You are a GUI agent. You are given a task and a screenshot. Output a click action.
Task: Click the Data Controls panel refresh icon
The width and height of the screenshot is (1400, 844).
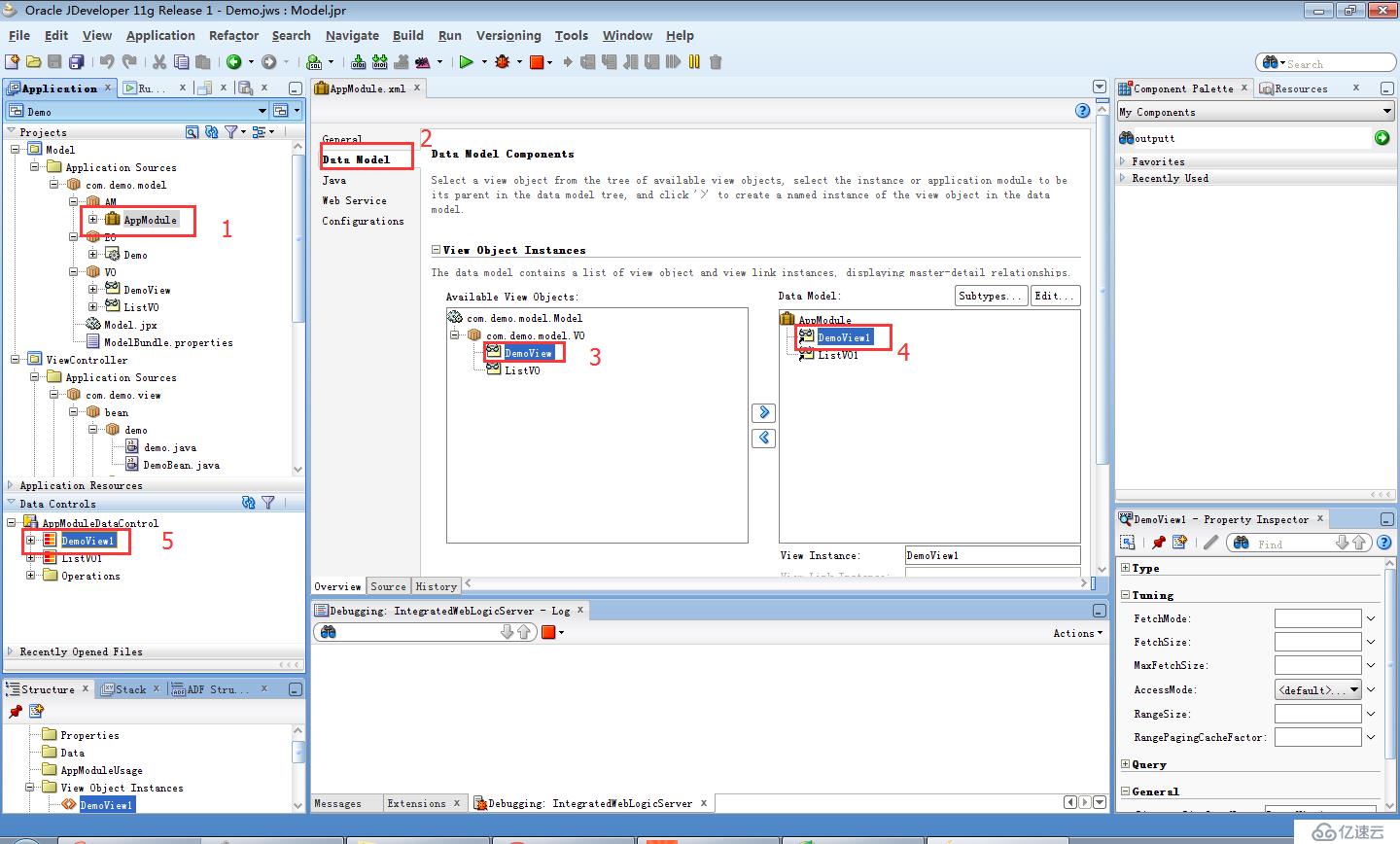[x=248, y=503]
